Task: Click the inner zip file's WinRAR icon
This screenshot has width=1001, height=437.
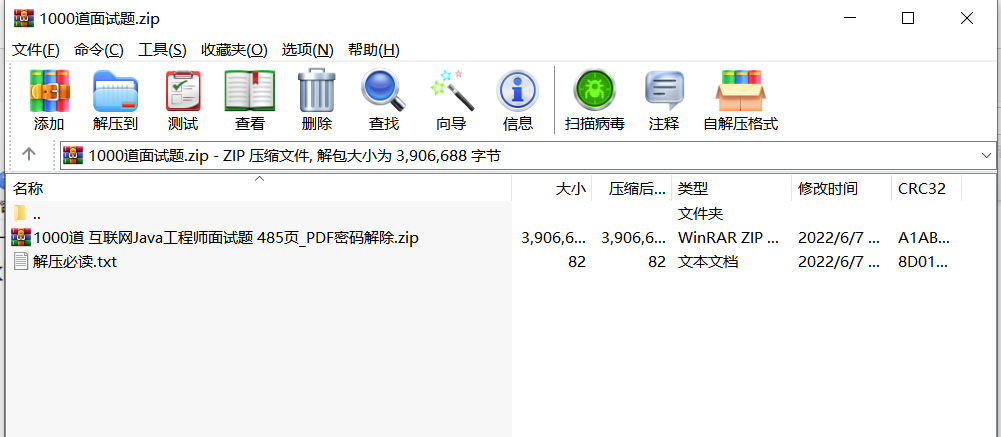Action: 21,237
